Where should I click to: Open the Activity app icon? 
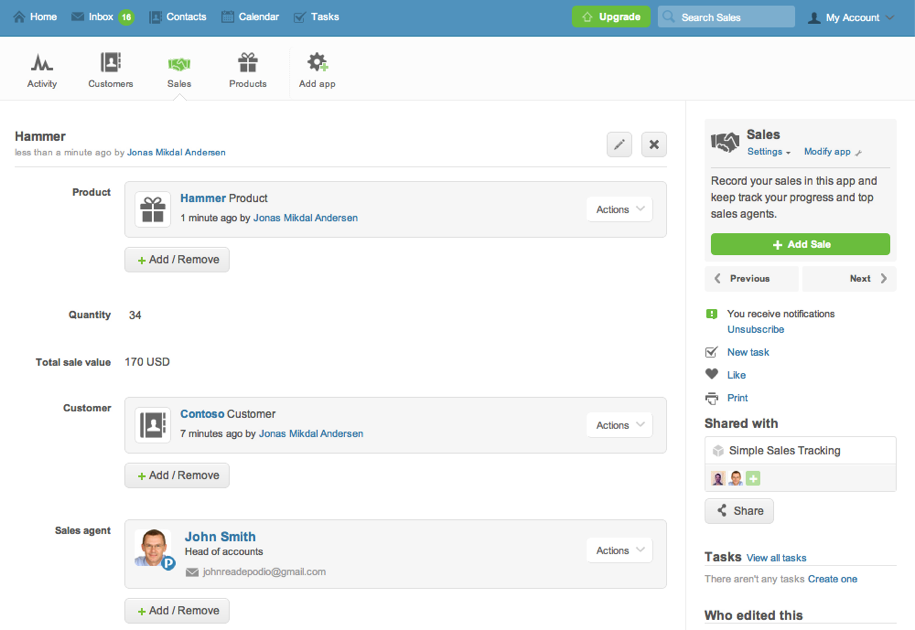[x=42, y=64]
